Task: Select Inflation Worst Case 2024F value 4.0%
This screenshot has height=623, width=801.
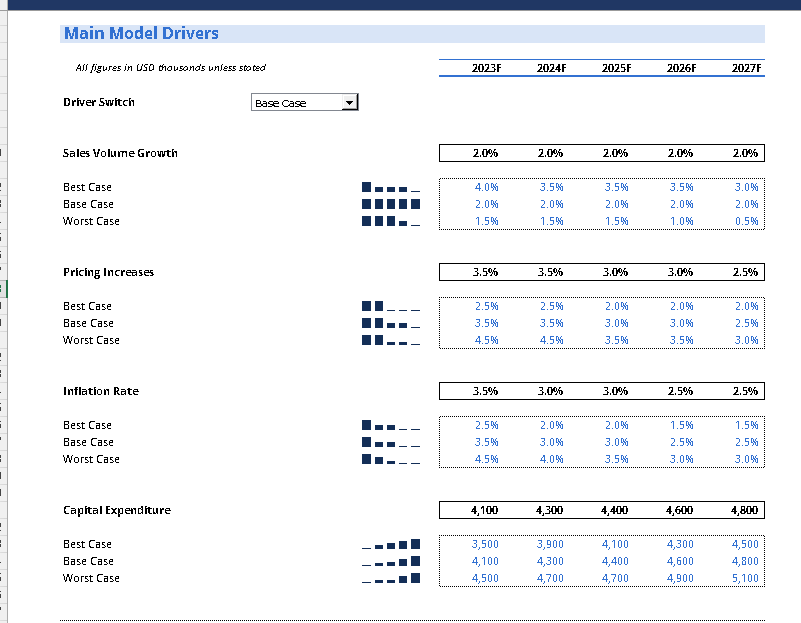Action: click(x=552, y=459)
